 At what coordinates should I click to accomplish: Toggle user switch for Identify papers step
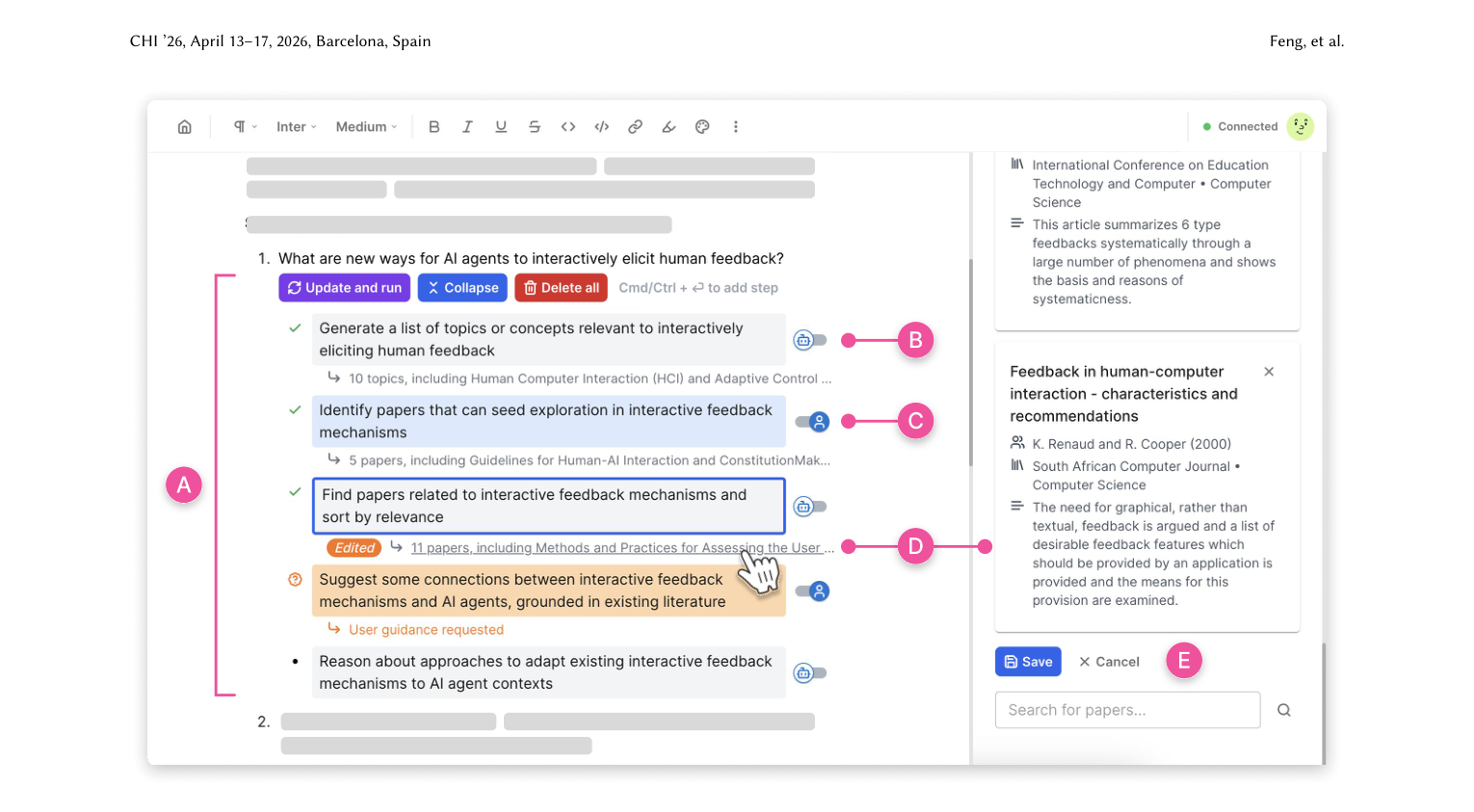(x=812, y=422)
